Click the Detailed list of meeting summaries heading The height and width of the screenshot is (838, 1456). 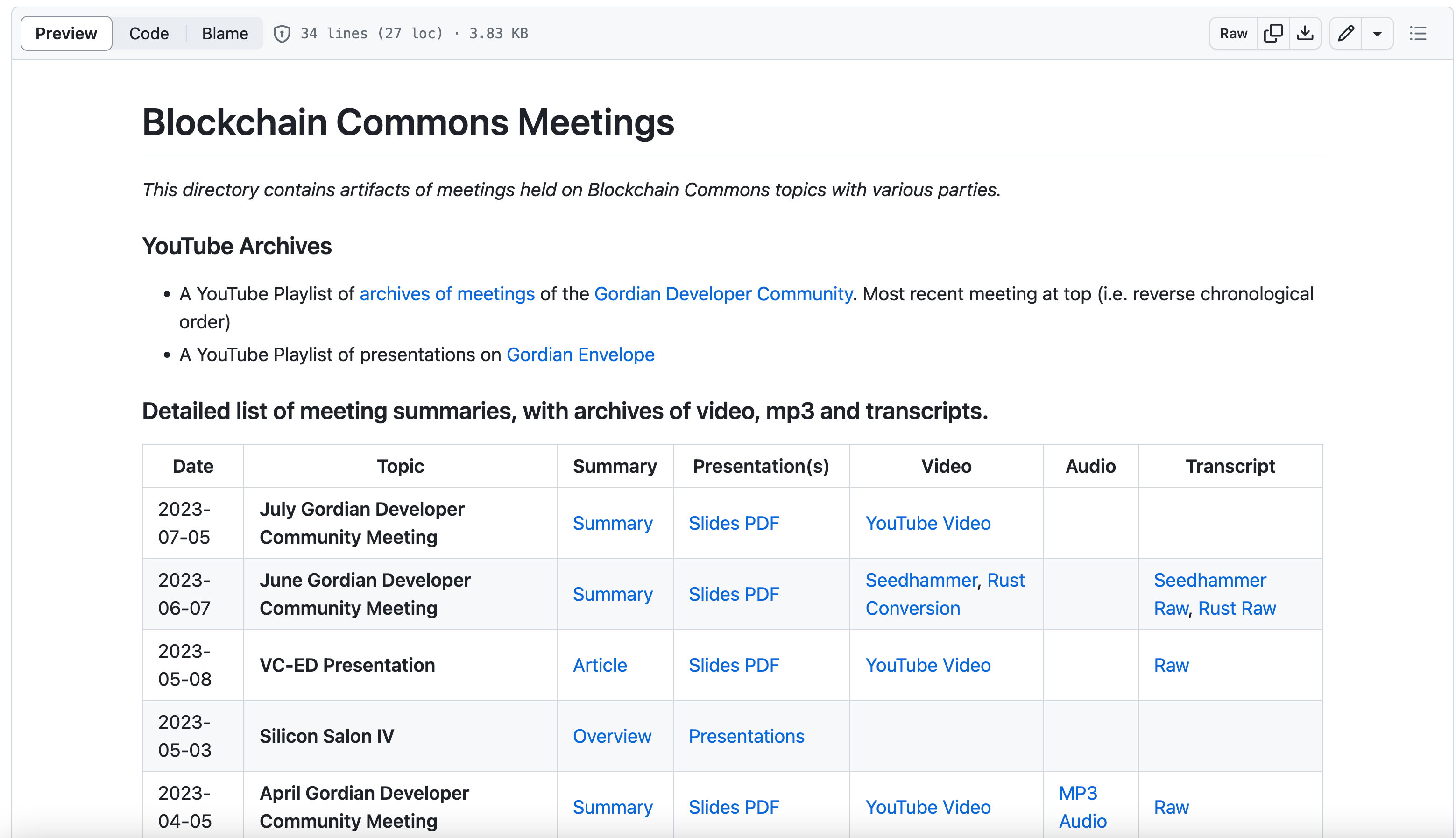pyautogui.click(x=565, y=411)
